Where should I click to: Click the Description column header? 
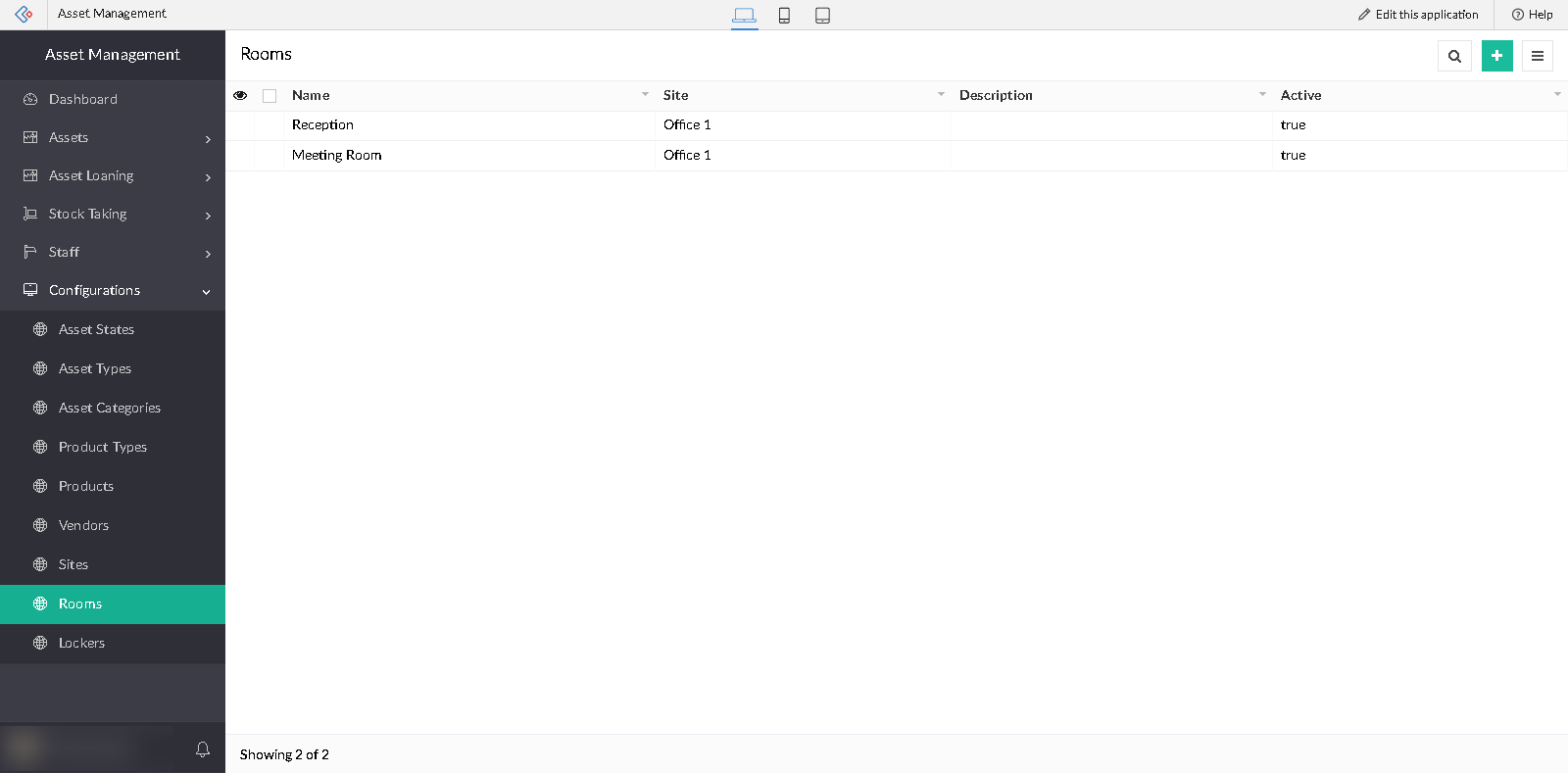pyautogui.click(x=996, y=95)
